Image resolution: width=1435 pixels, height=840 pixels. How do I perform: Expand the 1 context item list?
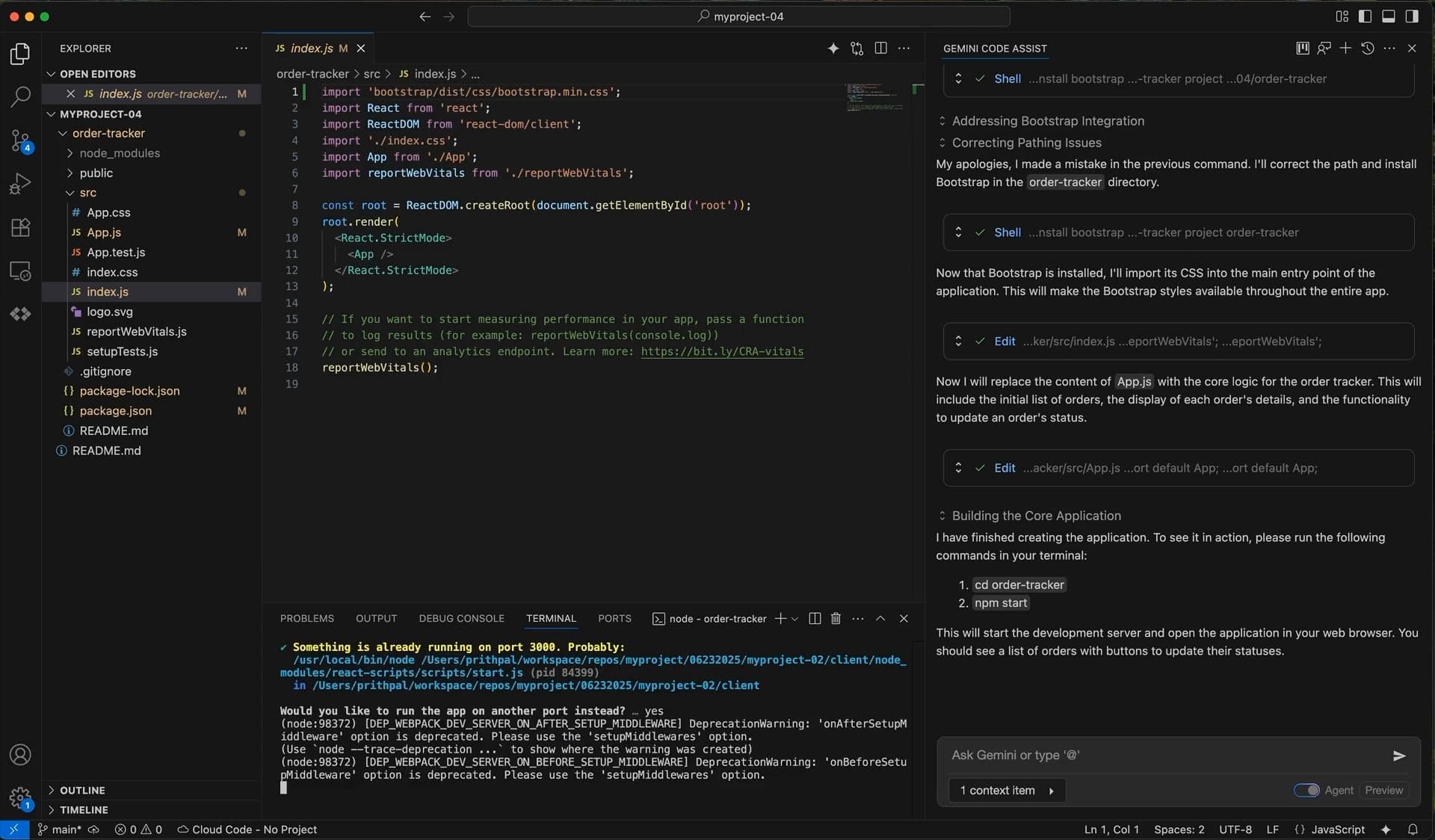click(x=1007, y=791)
